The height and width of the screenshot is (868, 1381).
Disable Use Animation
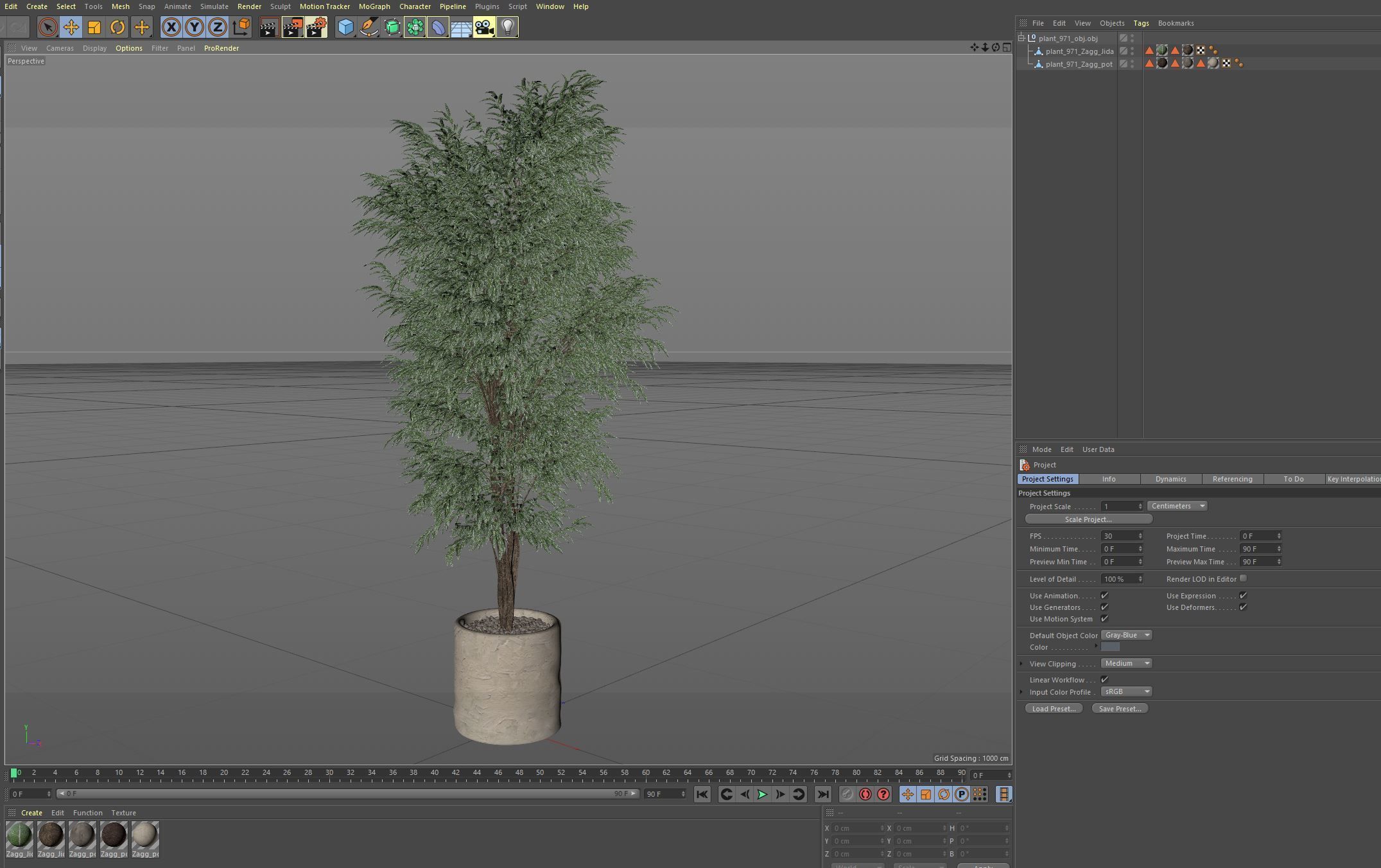1104,595
